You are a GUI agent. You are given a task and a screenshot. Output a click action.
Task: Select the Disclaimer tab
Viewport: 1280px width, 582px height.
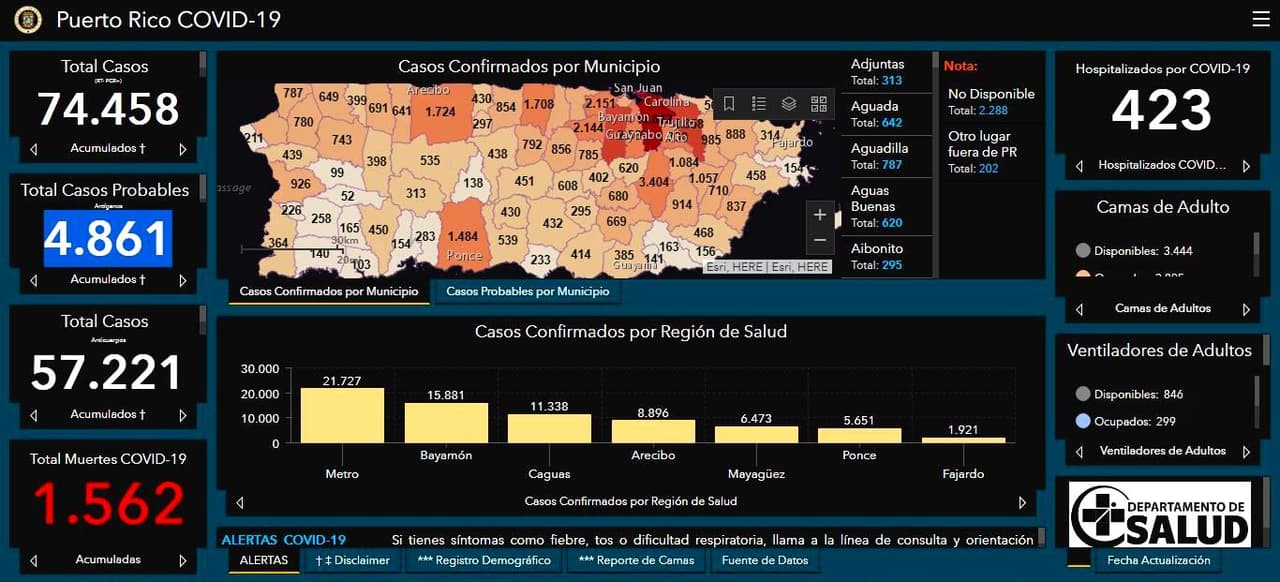pos(352,560)
